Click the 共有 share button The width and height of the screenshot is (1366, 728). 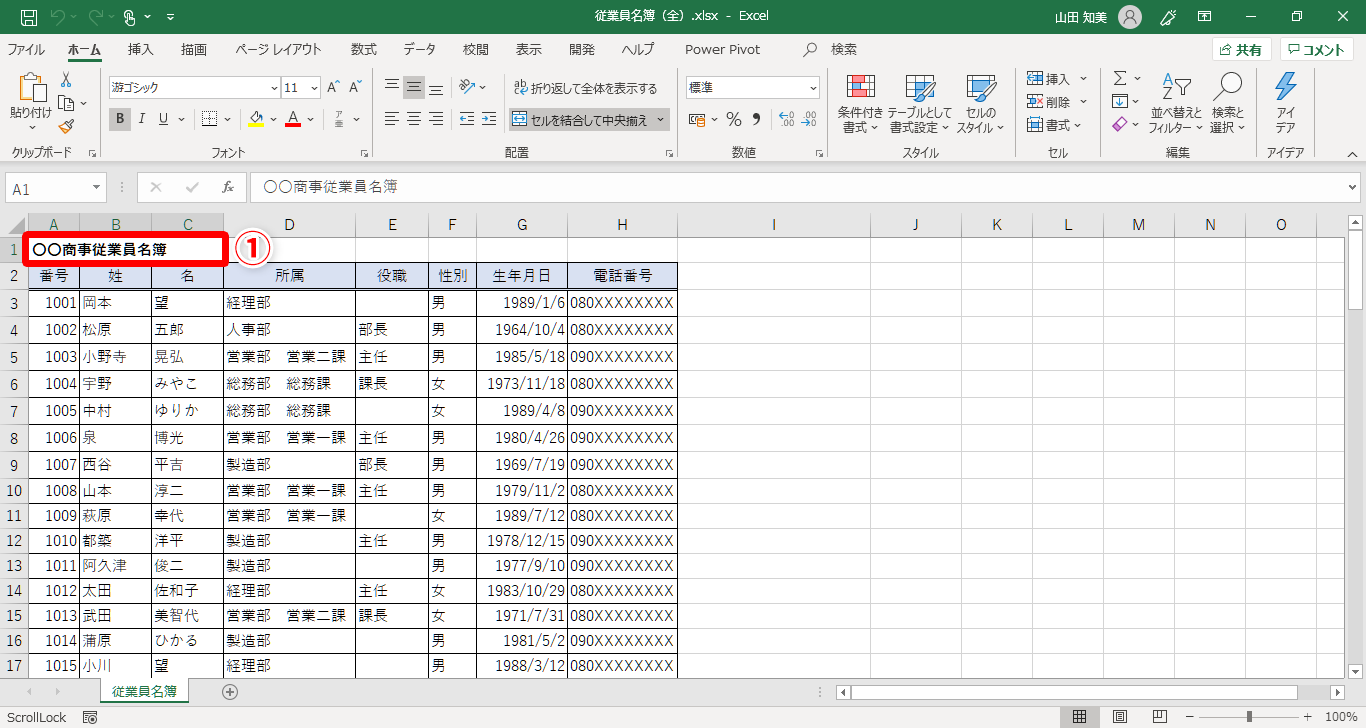coord(1241,50)
